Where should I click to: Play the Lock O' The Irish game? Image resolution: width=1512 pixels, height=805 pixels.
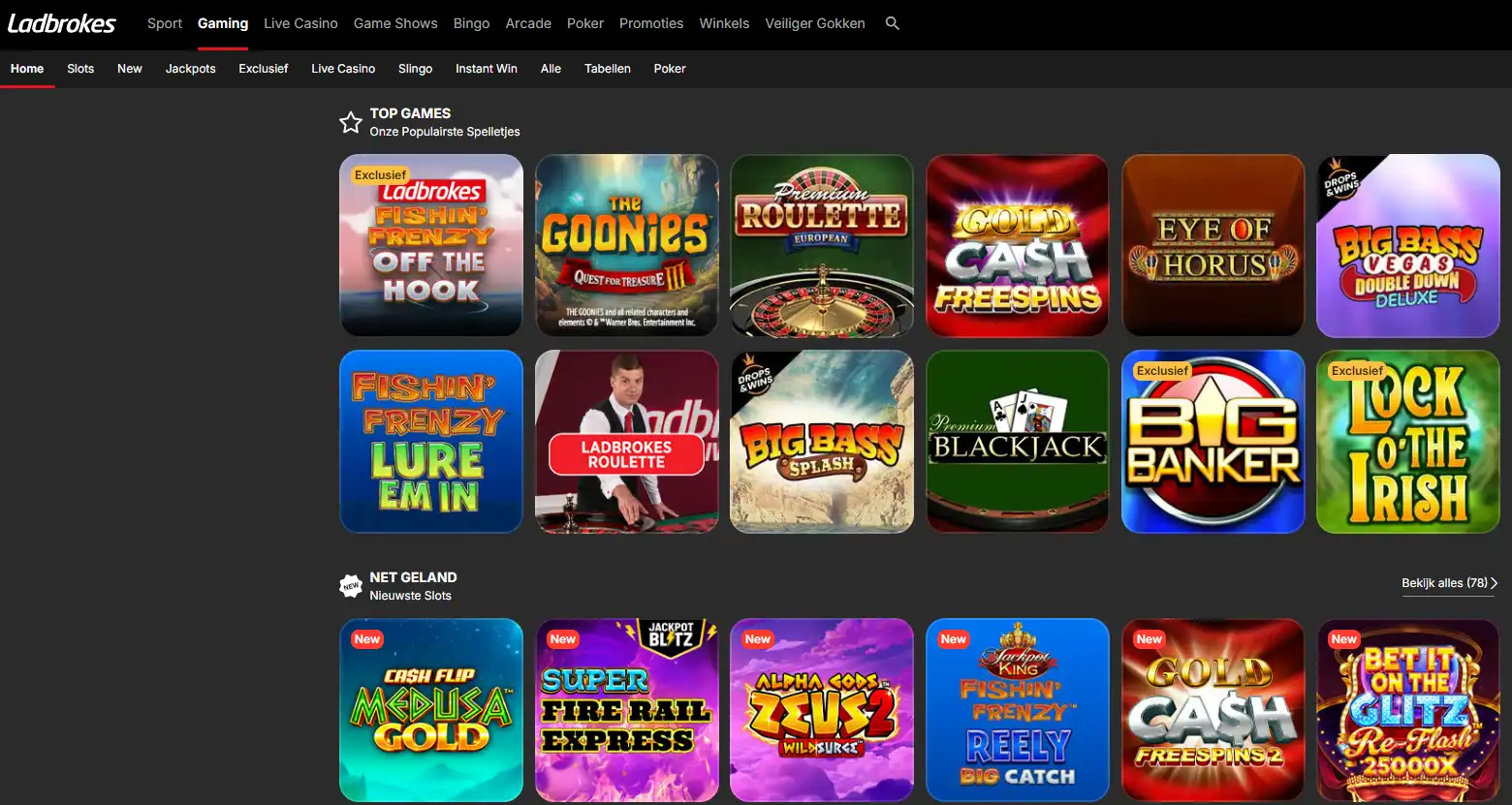(x=1408, y=442)
